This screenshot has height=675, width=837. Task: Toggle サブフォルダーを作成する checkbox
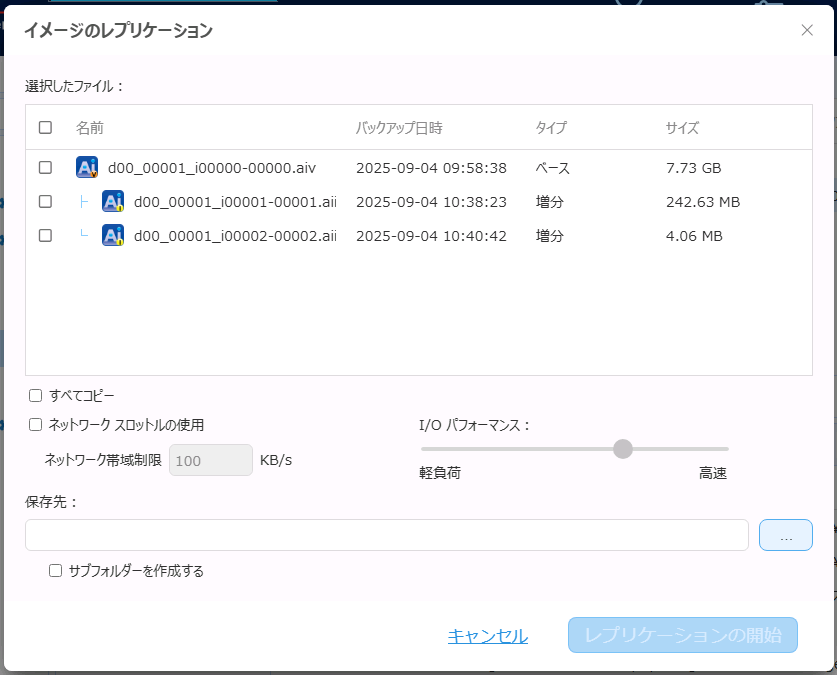pyautogui.click(x=56, y=571)
